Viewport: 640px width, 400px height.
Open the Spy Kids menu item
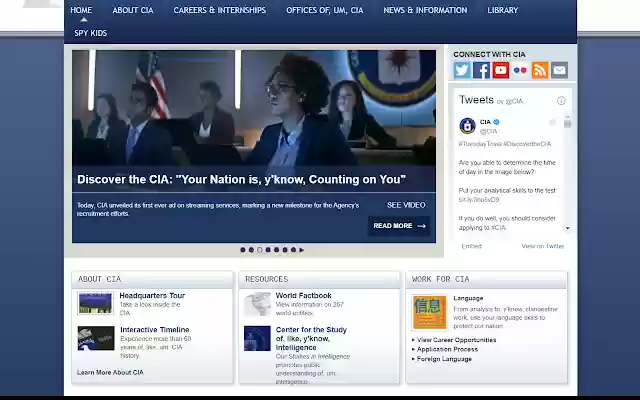click(91, 33)
